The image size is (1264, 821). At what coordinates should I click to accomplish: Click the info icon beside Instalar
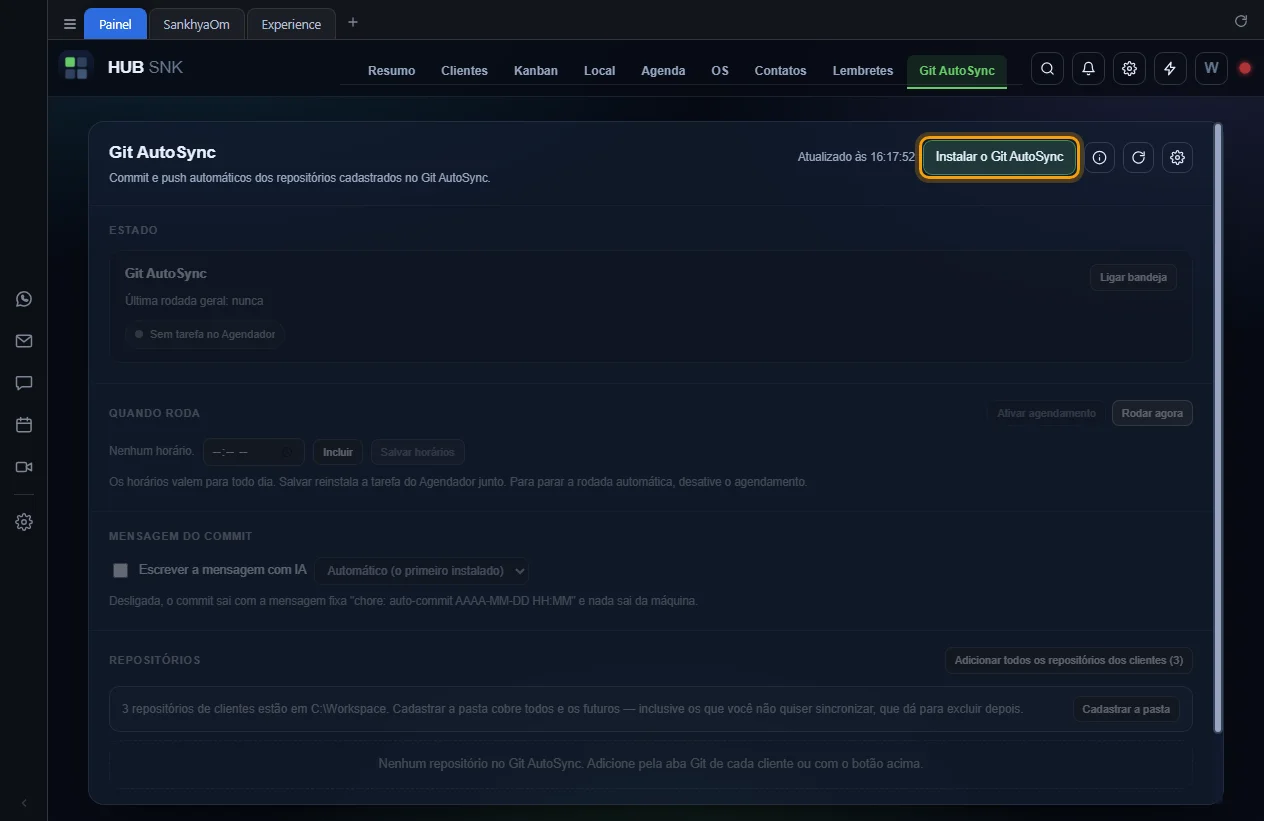click(1099, 158)
